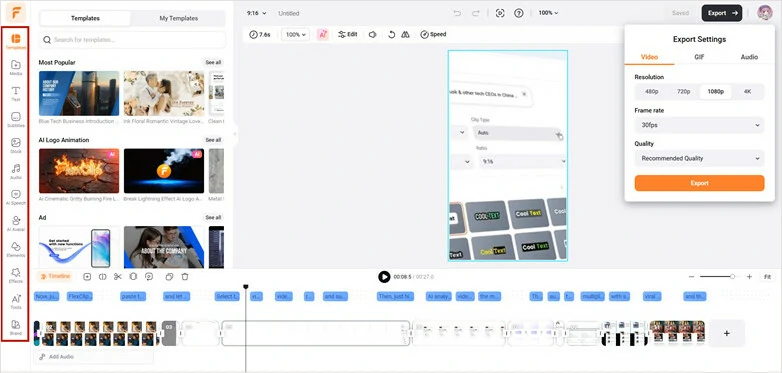Select 480p resolution
782x373 pixels.
point(651,92)
